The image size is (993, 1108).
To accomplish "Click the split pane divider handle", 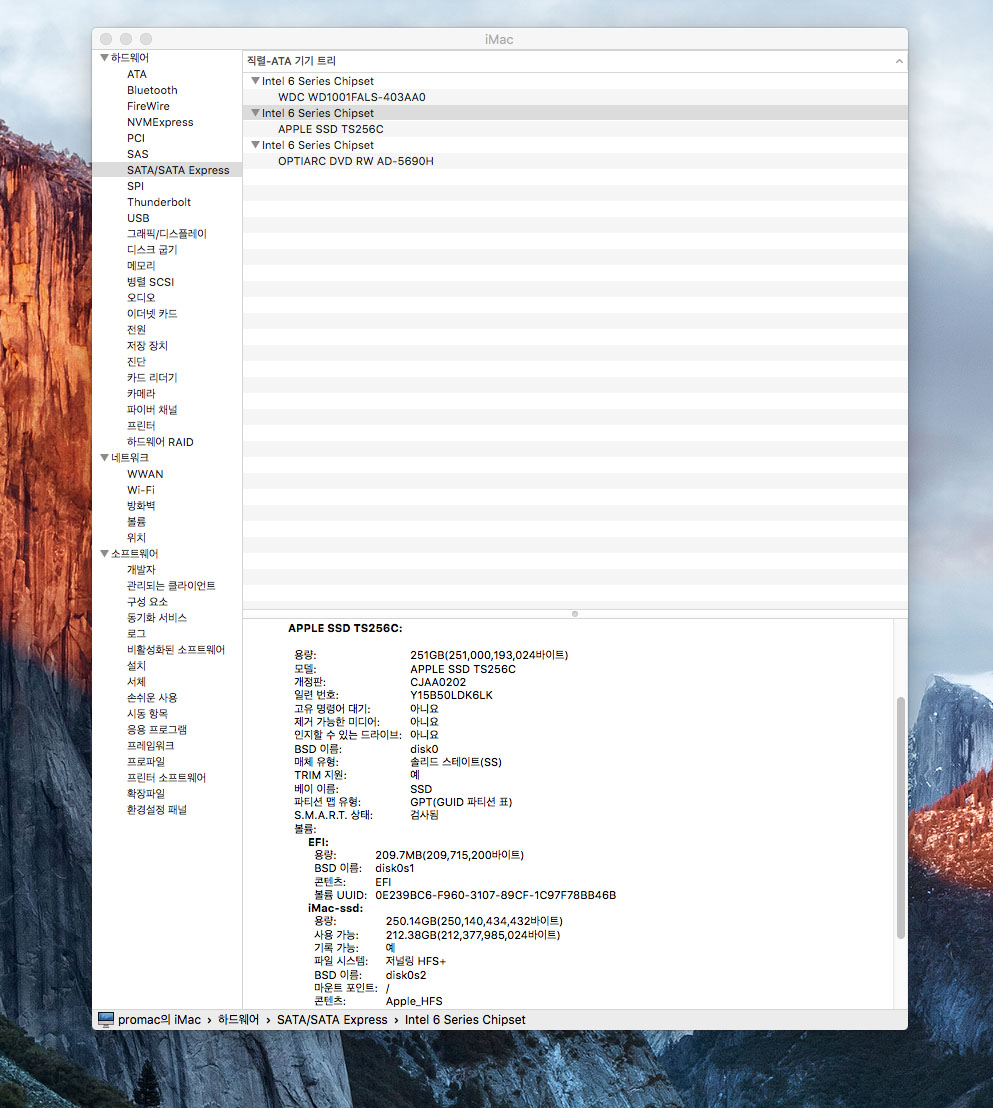I will pyautogui.click(x=575, y=613).
